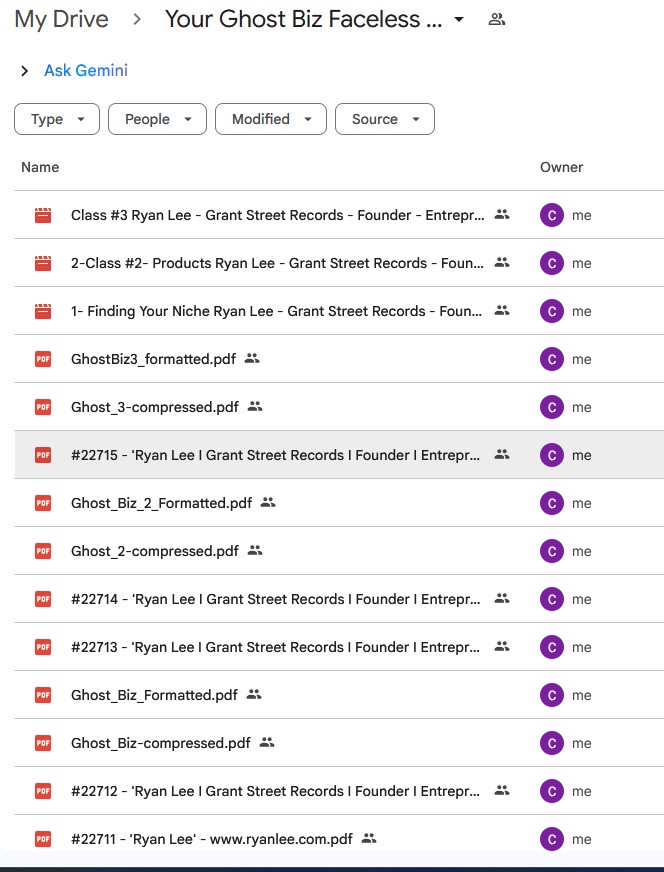Expand folder options arrow next to folder title
The width and height of the screenshot is (664, 872).
click(459, 20)
